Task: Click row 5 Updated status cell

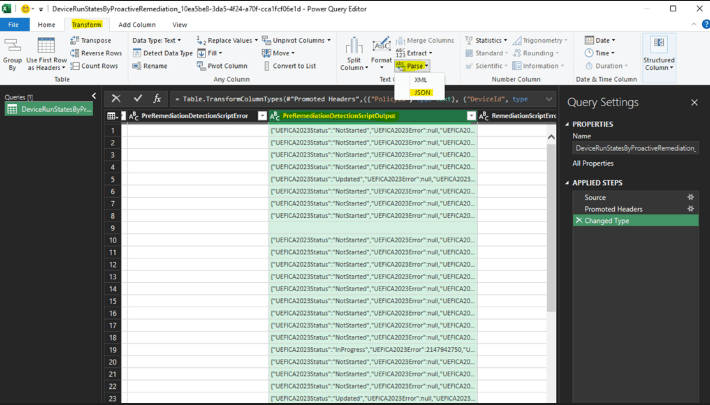Action: [x=373, y=179]
